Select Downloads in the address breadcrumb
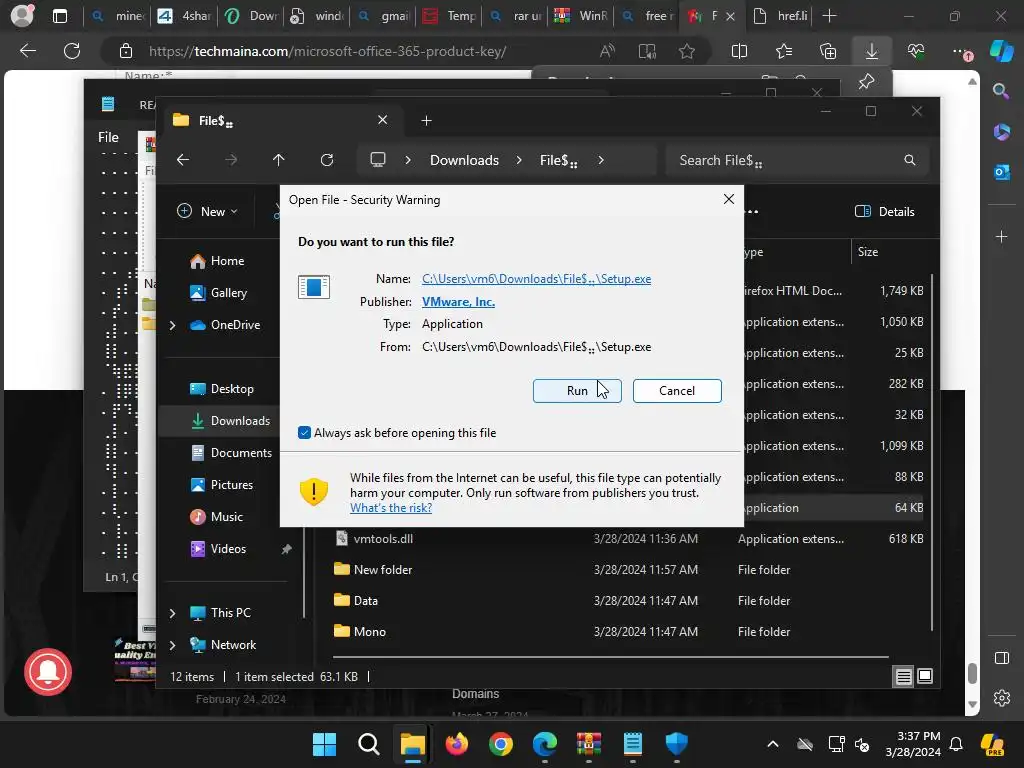Image resolution: width=1024 pixels, height=768 pixels. pyautogui.click(x=464, y=160)
